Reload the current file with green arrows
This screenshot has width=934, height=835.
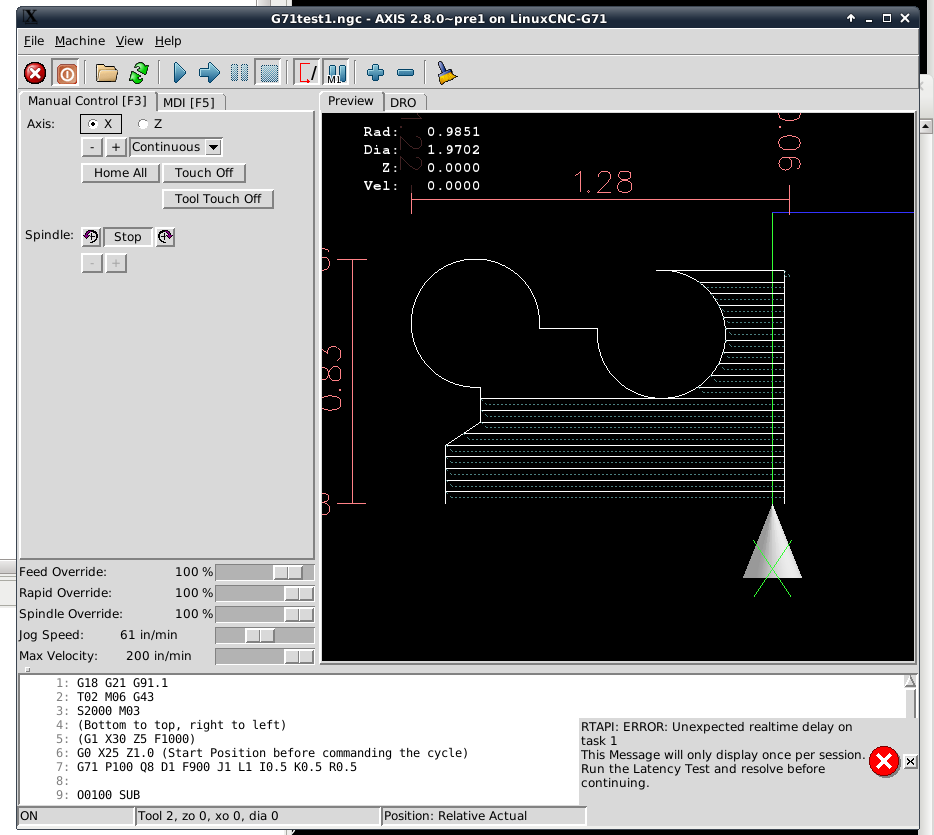(139, 73)
